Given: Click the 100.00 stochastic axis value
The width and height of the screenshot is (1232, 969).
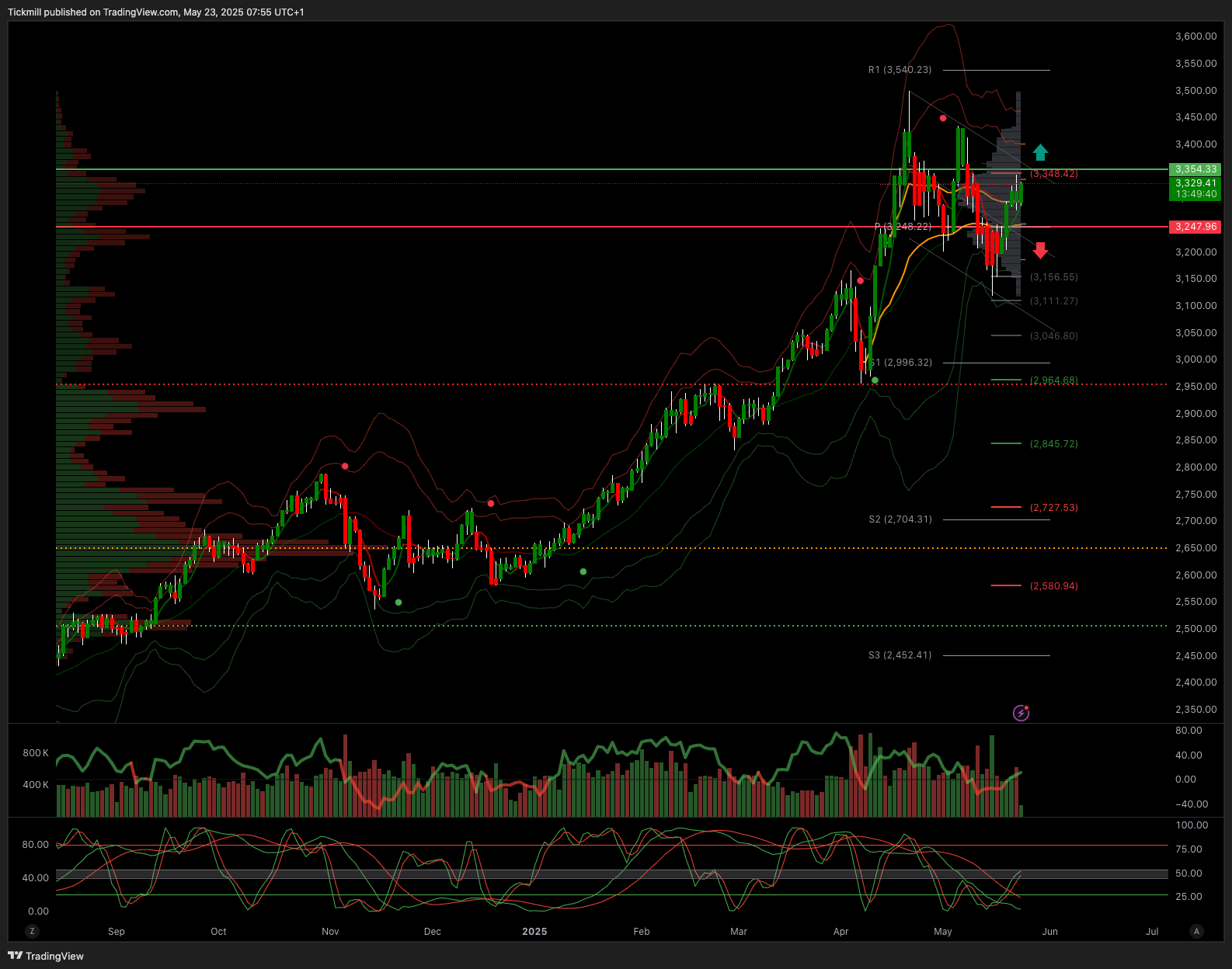Looking at the screenshot, I should [1192, 825].
